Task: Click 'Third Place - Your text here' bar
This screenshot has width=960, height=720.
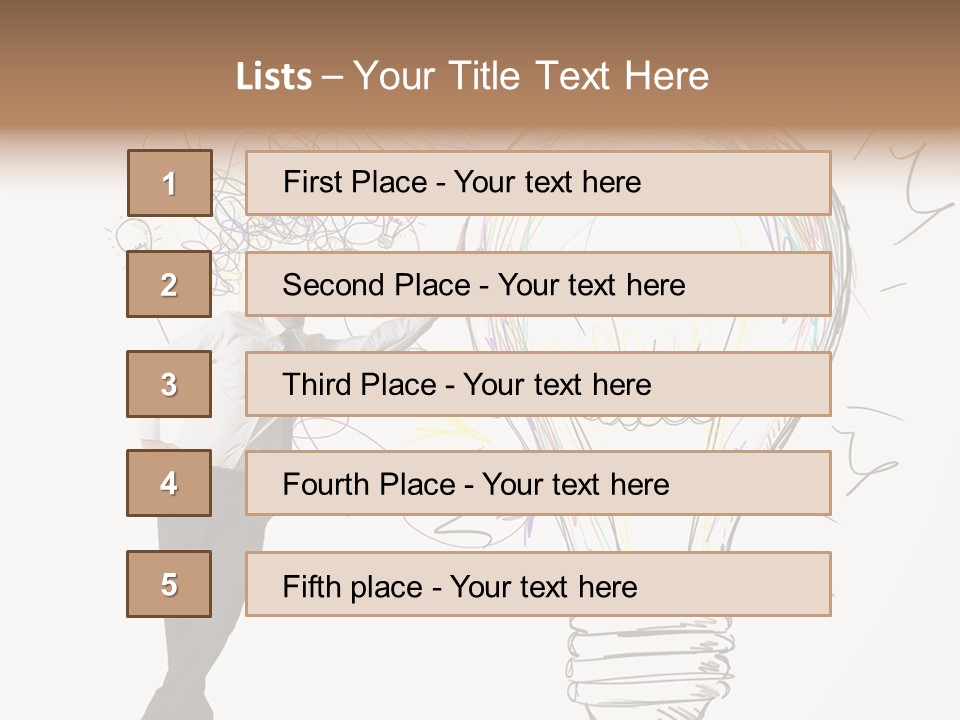Action: tap(538, 384)
